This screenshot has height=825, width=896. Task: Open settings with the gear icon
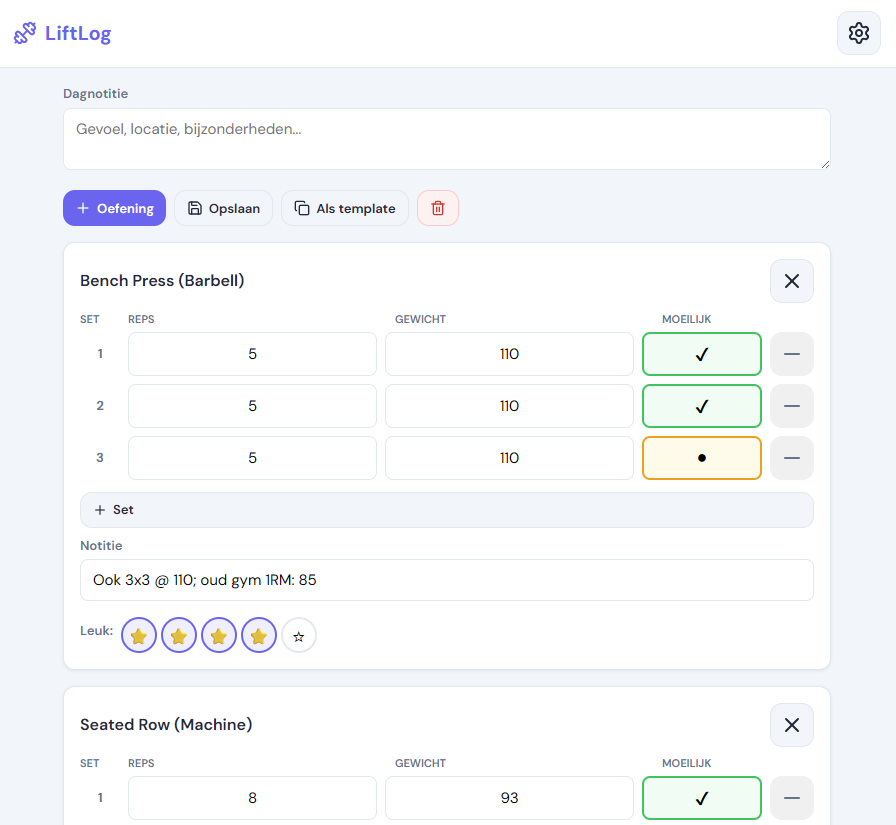858,32
